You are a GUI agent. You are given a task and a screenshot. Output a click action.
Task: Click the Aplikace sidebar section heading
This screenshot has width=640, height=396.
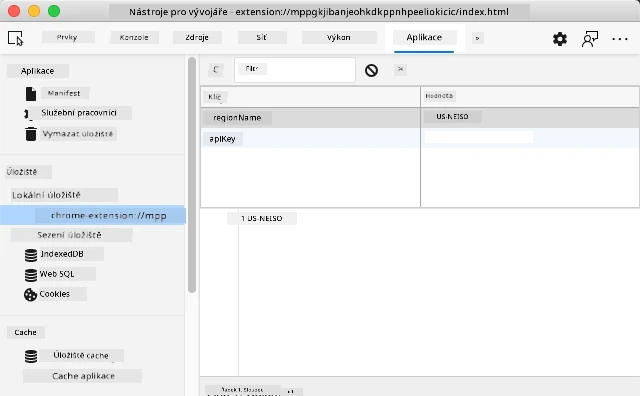(38, 71)
